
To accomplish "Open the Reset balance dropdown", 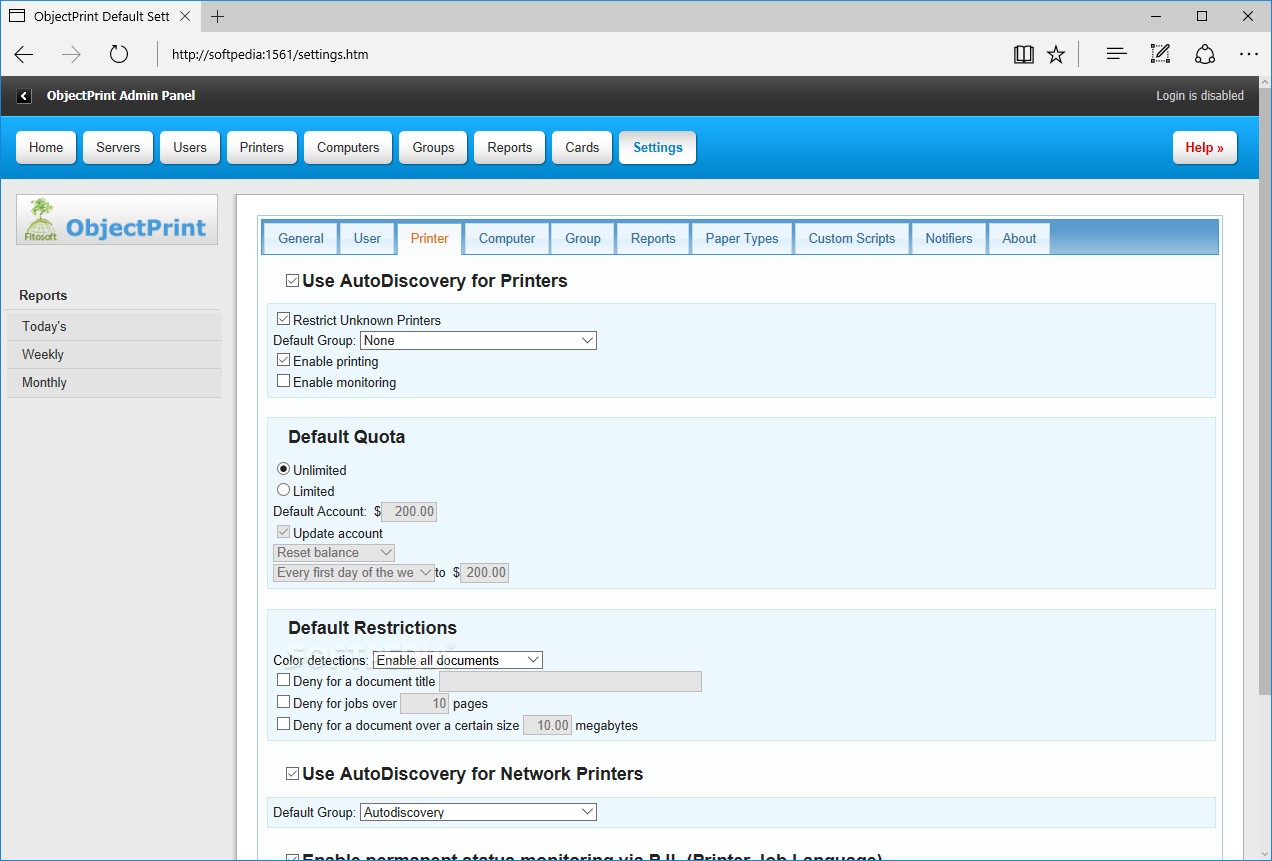I will 334,552.
